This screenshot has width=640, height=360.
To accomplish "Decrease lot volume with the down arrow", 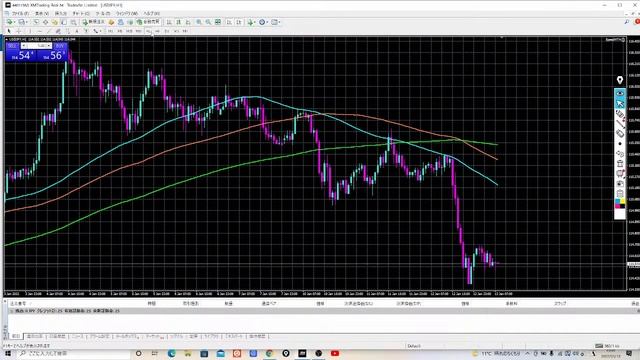I will 24,46.
